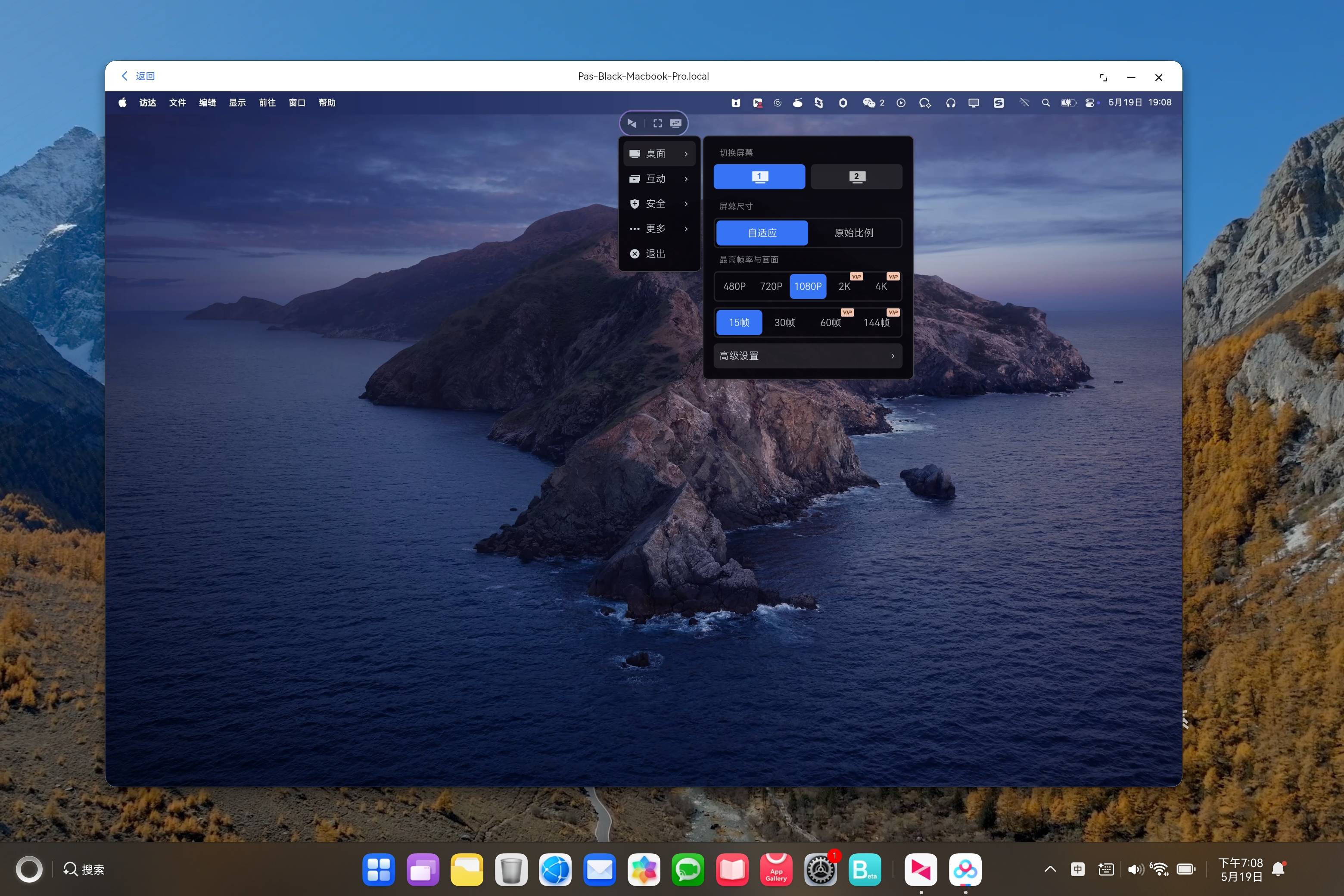The image size is (1344, 896).
Task: Click the fullscreen icon in floating toolbar
Action: click(x=658, y=124)
